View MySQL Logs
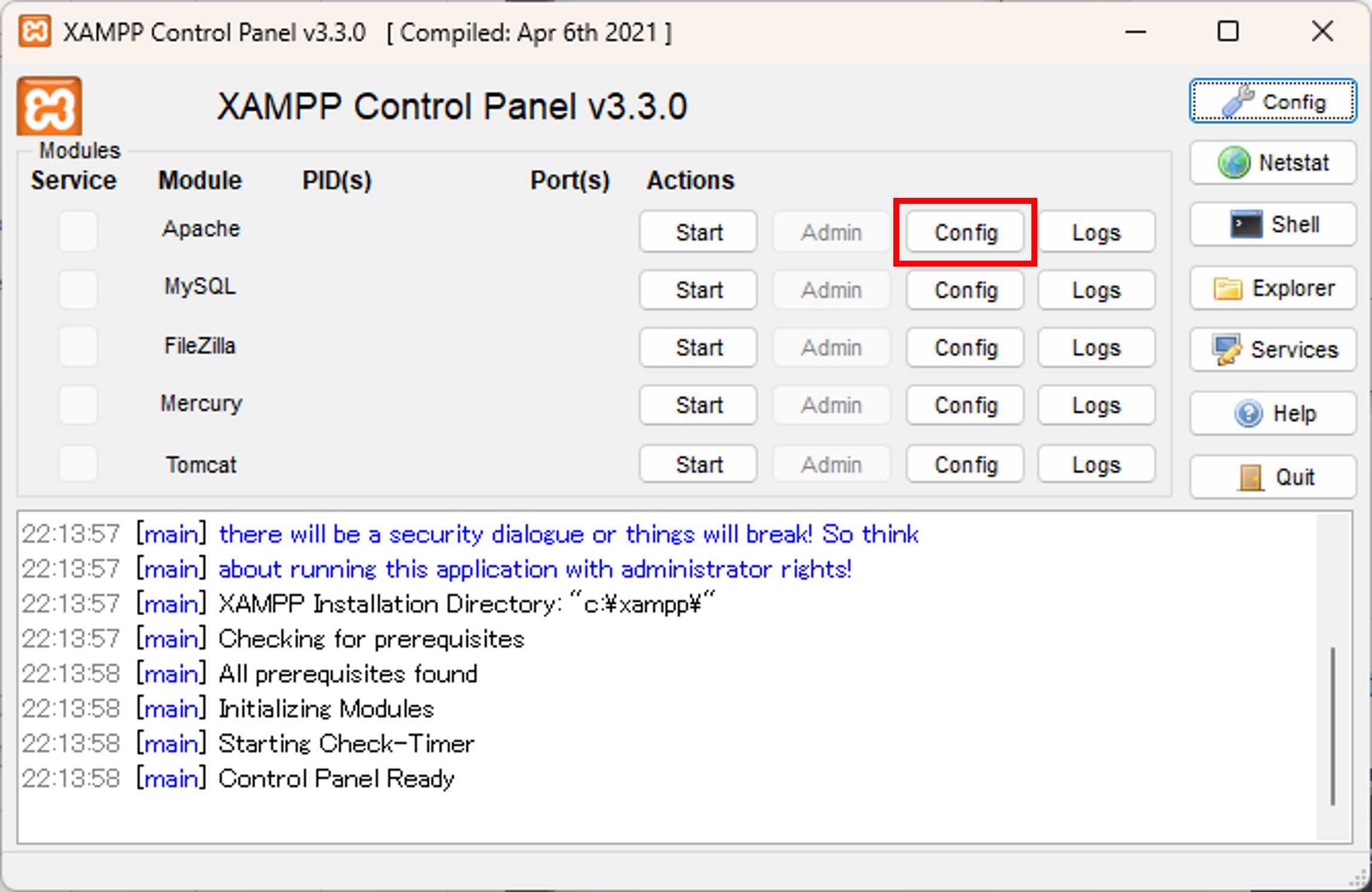 [x=1096, y=290]
